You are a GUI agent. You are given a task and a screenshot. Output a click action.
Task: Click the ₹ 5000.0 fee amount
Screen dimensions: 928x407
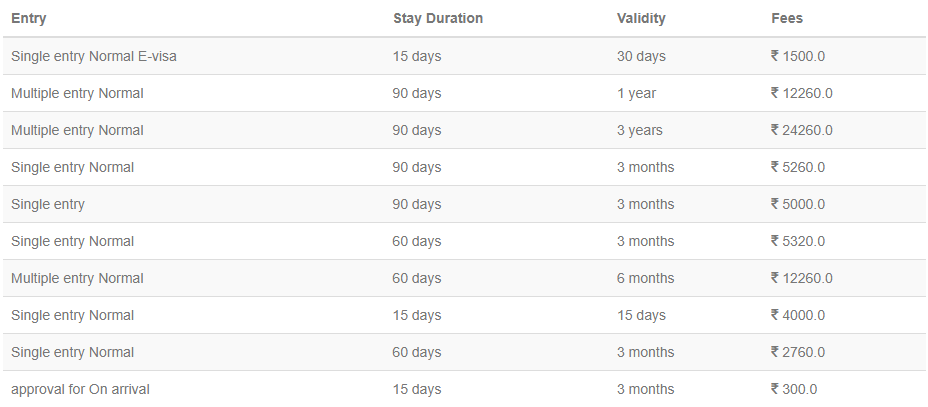(798, 204)
